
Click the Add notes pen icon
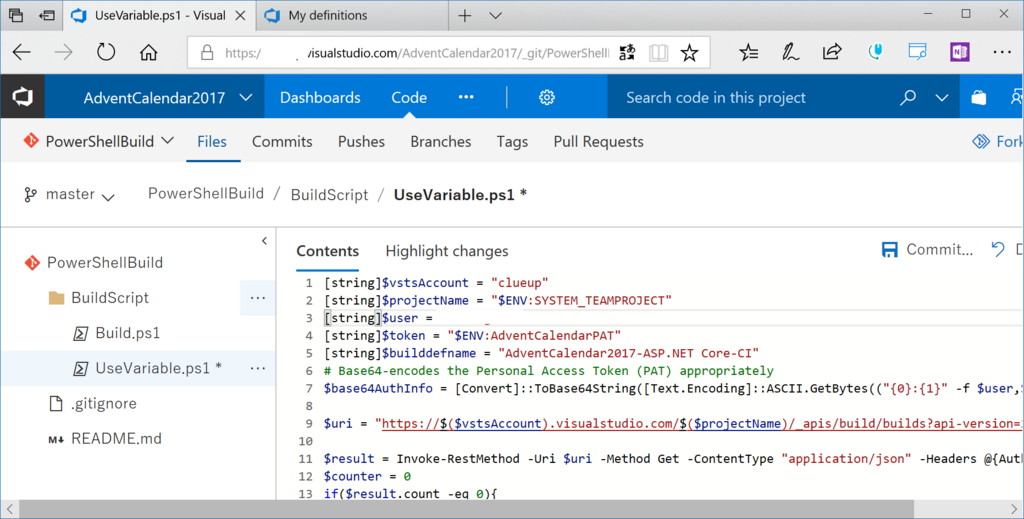coord(790,52)
